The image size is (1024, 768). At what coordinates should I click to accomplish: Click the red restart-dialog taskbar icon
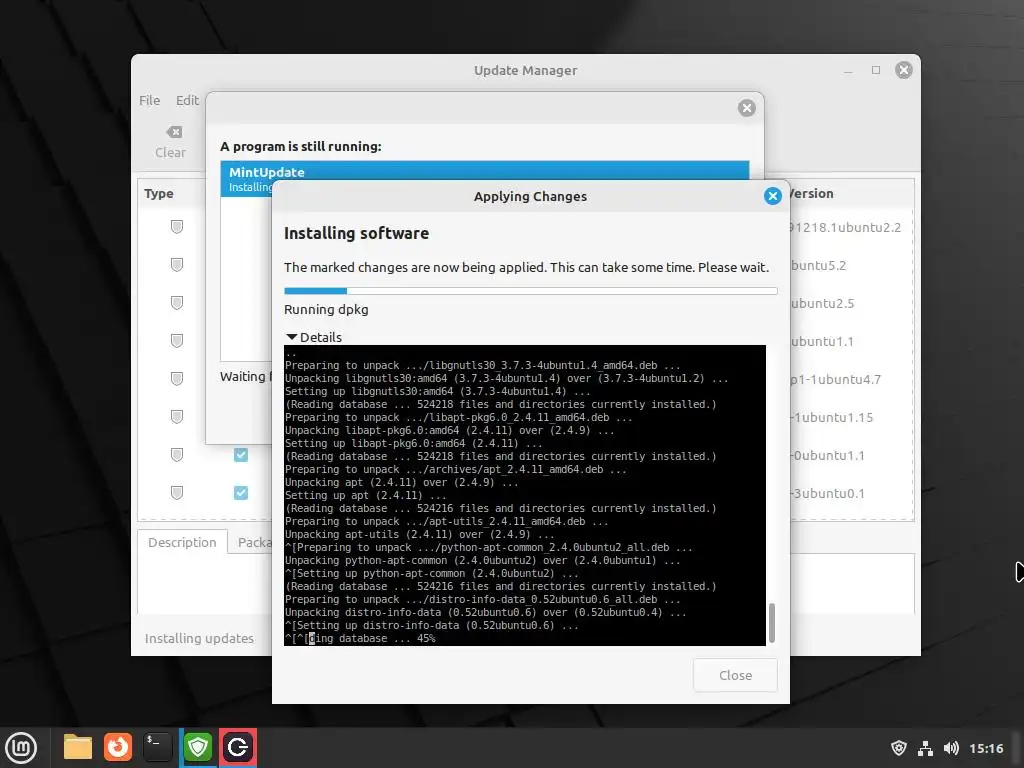[x=238, y=747]
